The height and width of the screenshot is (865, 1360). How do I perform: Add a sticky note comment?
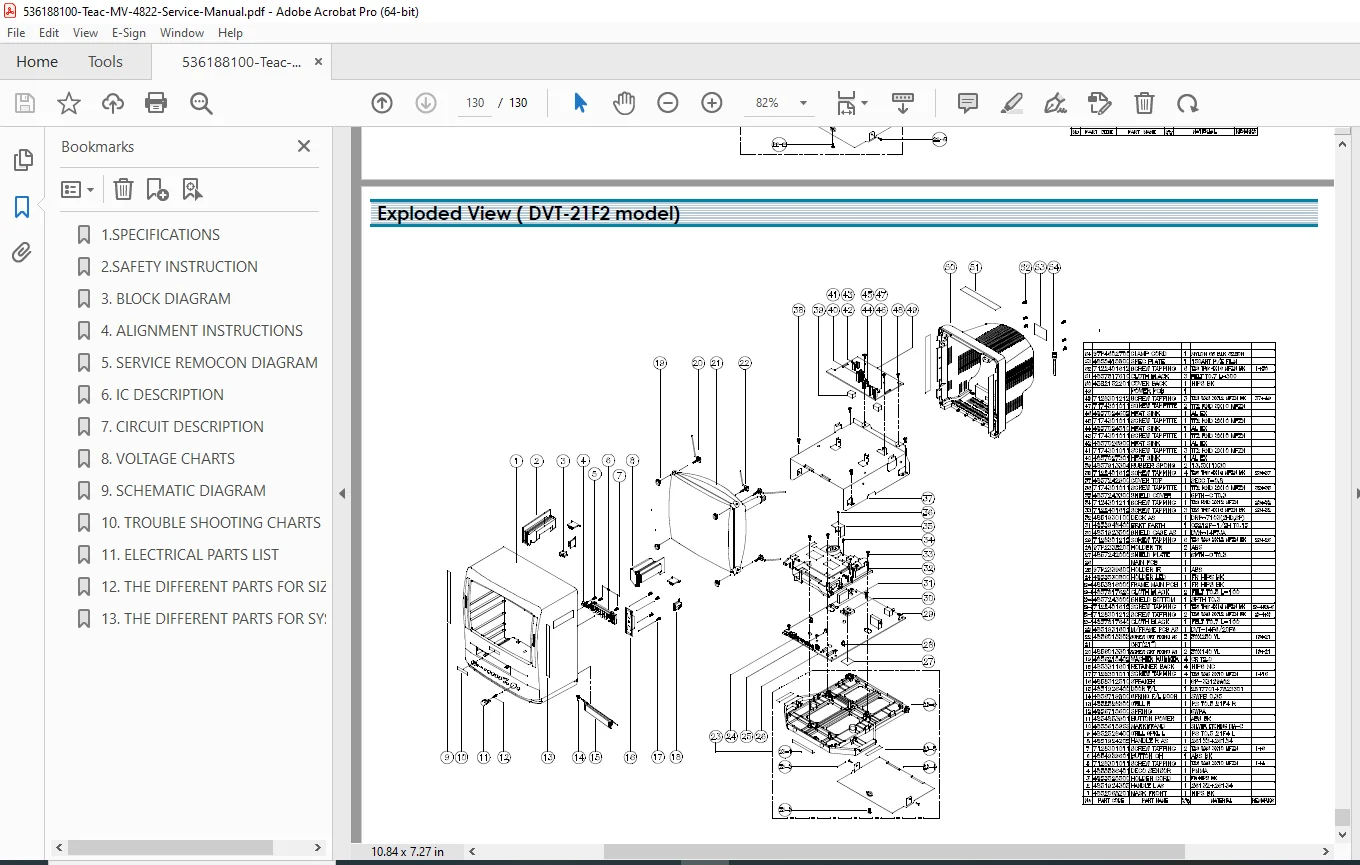point(967,103)
